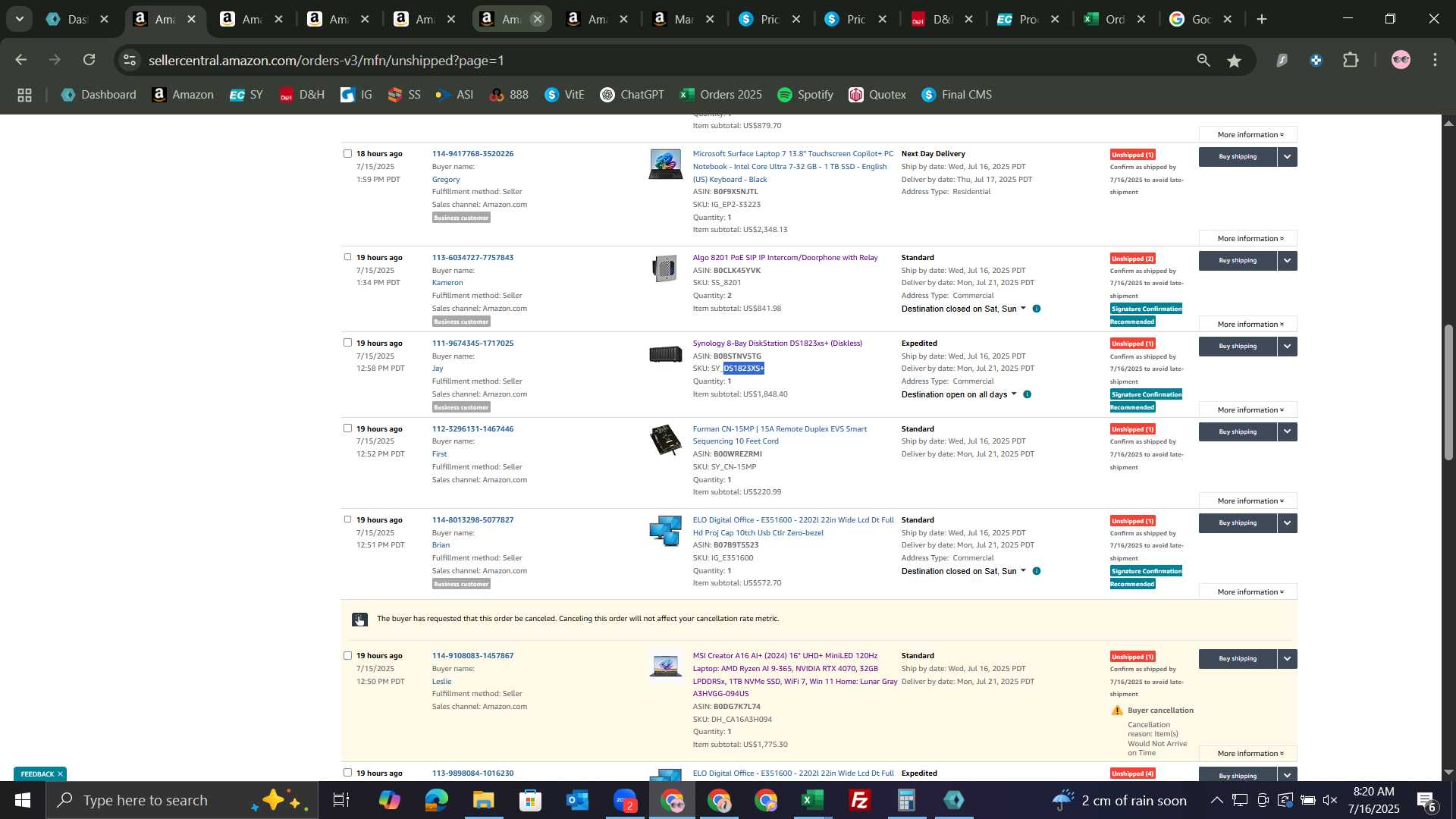Screen dimensions: 1456x819
Task: Select order 113-6034727-7757843 checkbox
Action: click(x=347, y=257)
